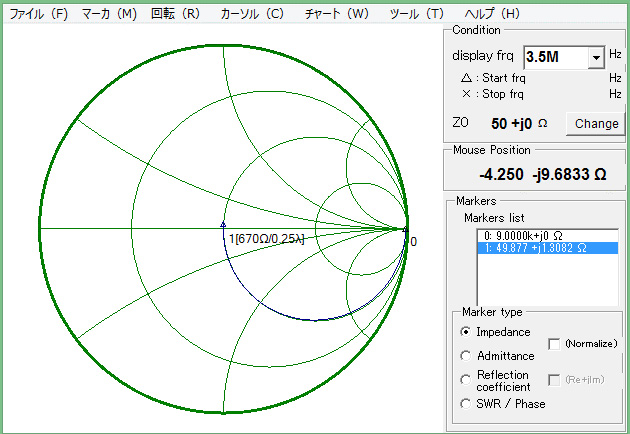Click the 1[670Ω/0.25λ] marker label
The image size is (630, 434).
(x=266, y=239)
